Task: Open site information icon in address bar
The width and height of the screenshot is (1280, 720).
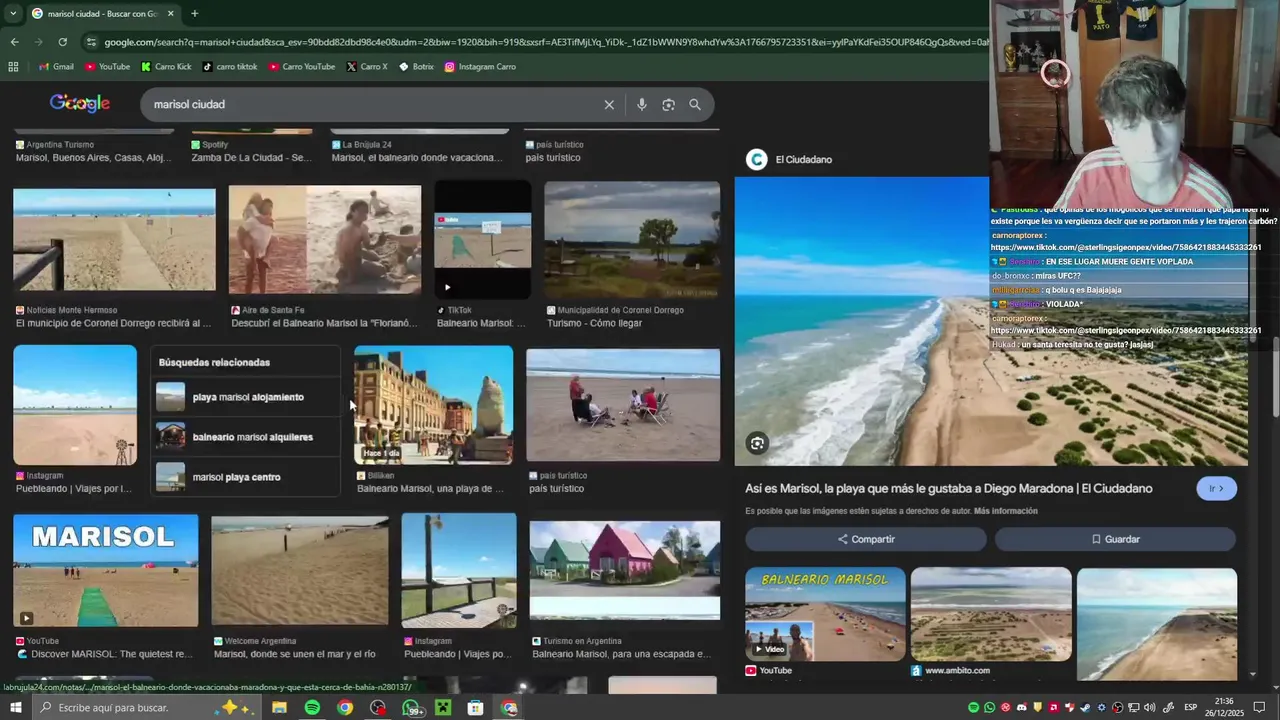Action: pyautogui.click(x=91, y=42)
